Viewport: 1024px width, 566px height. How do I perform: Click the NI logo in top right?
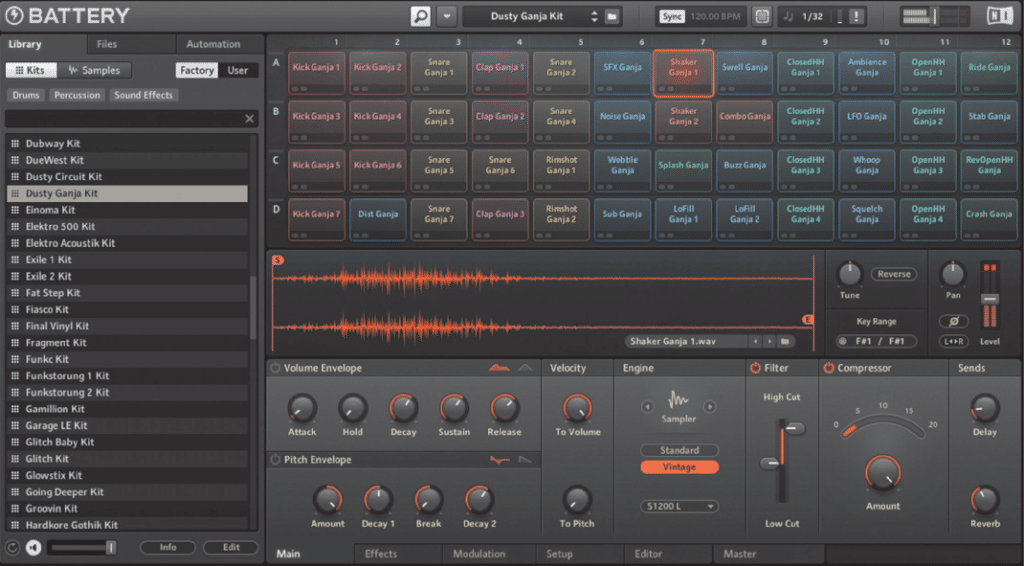click(x=1000, y=16)
